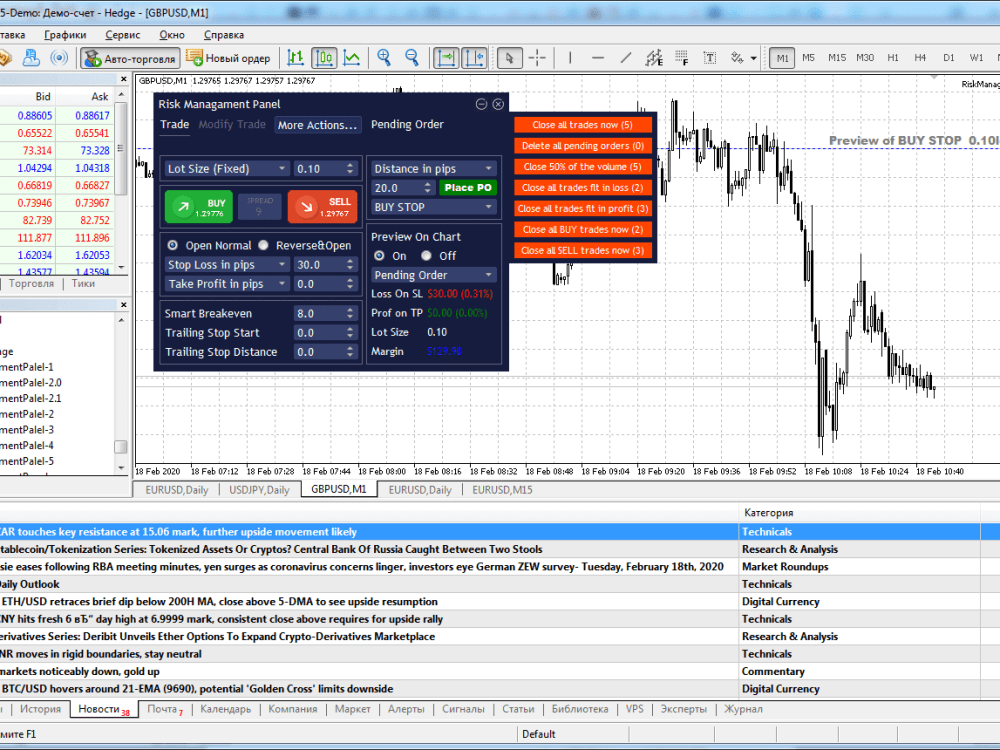1000x750 pixels.
Task: Open More Actions... tab in panel
Action: [x=318, y=125]
